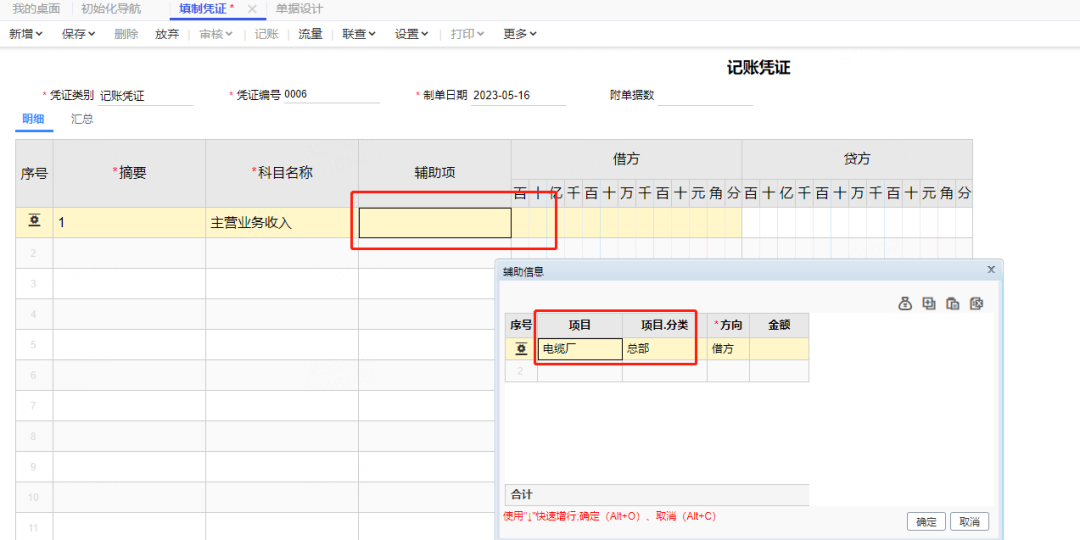Click row 1 action icon in voucher table
Screen dimensions: 1080x540
[x=34, y=222]
